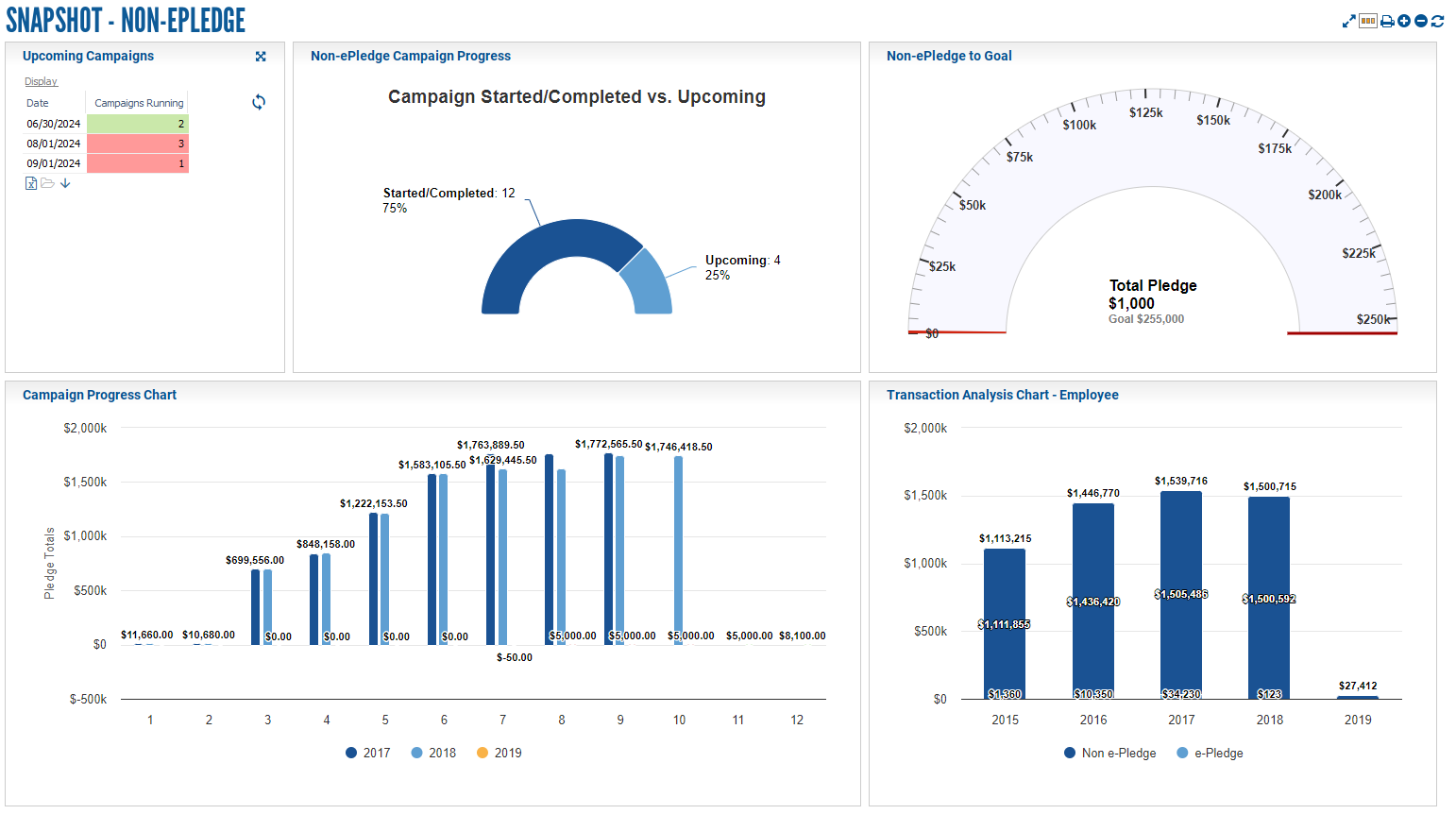
Task: Click the 2019 bar labeled $27,412
Action: [x=1358, y=697]
